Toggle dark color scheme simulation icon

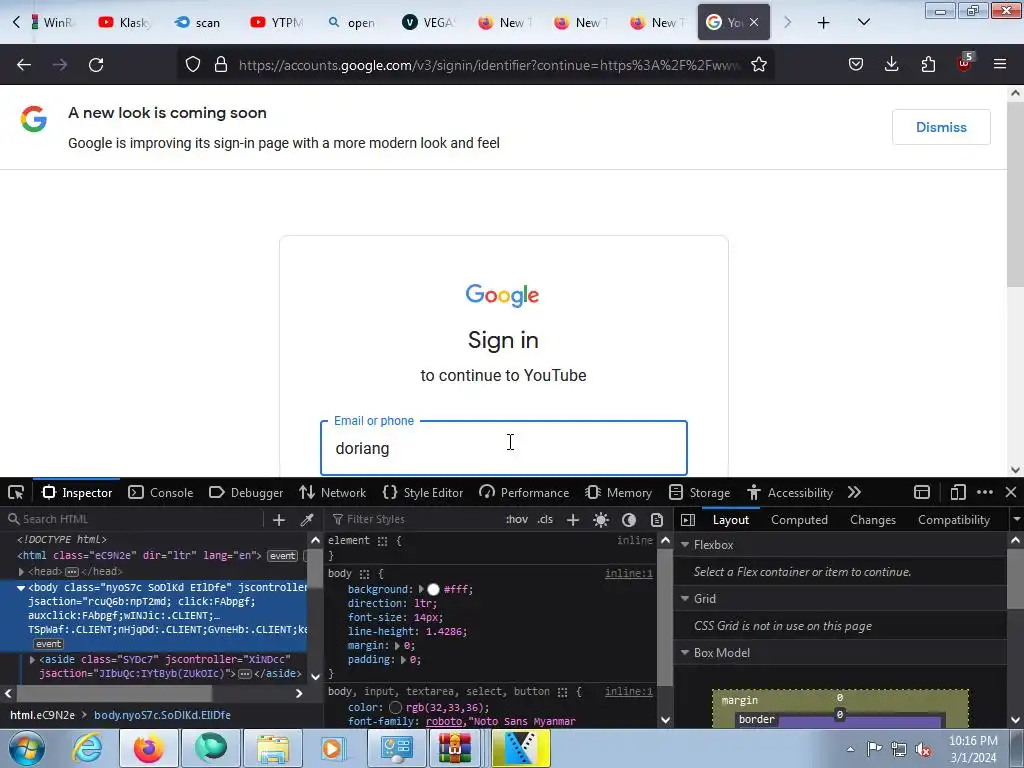[629, 520]
